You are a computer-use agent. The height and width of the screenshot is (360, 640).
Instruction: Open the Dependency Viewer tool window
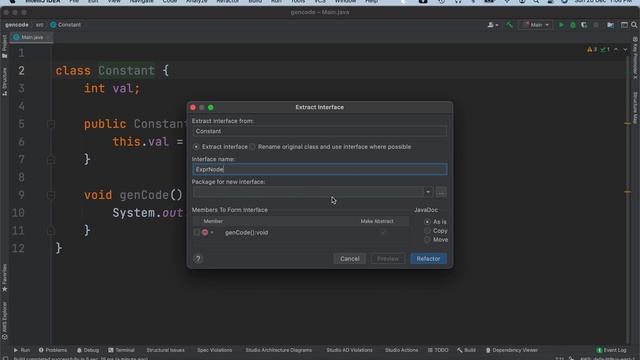coord(511,350)
